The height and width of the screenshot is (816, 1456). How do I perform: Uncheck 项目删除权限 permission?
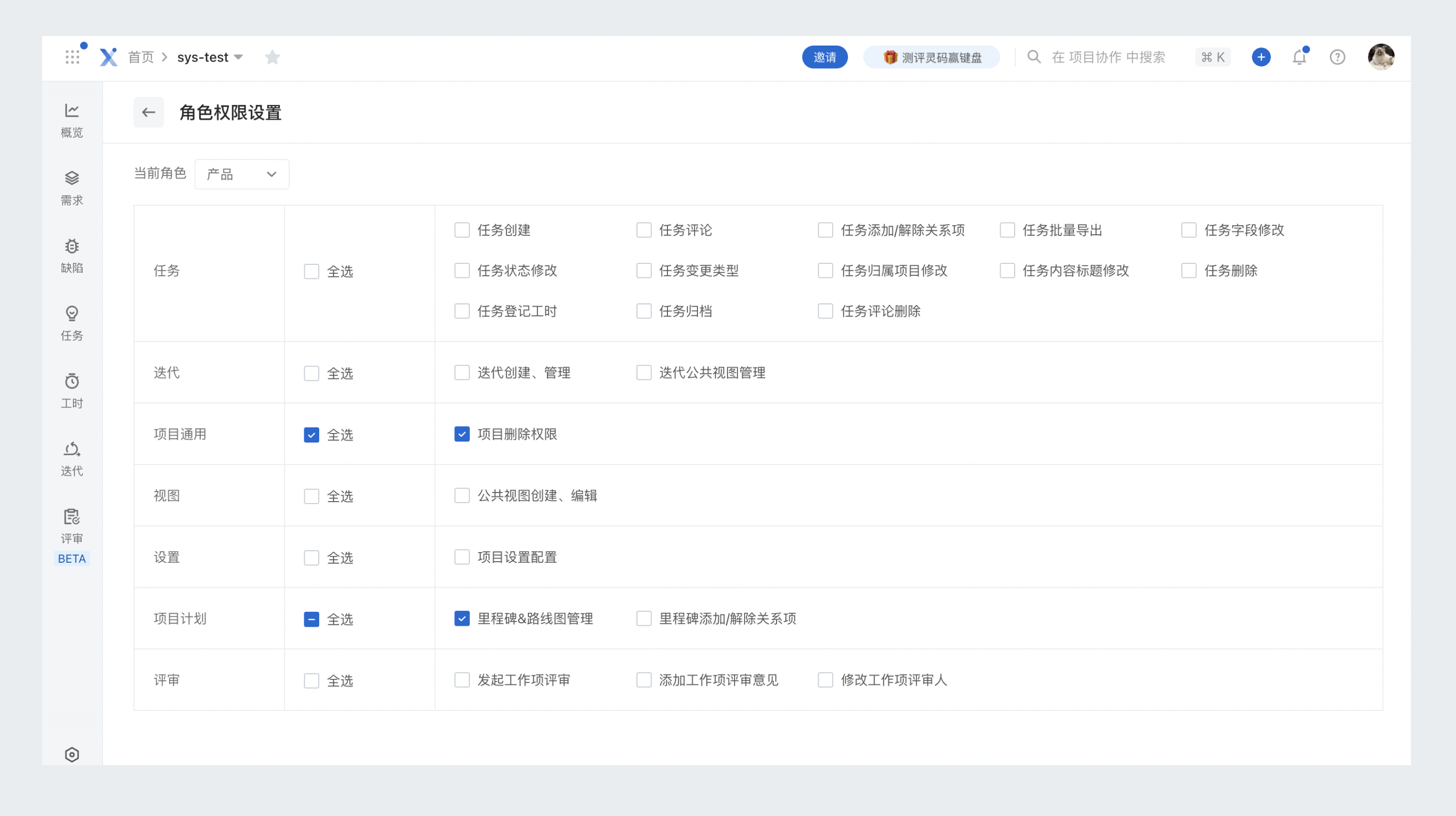(462, 435)
